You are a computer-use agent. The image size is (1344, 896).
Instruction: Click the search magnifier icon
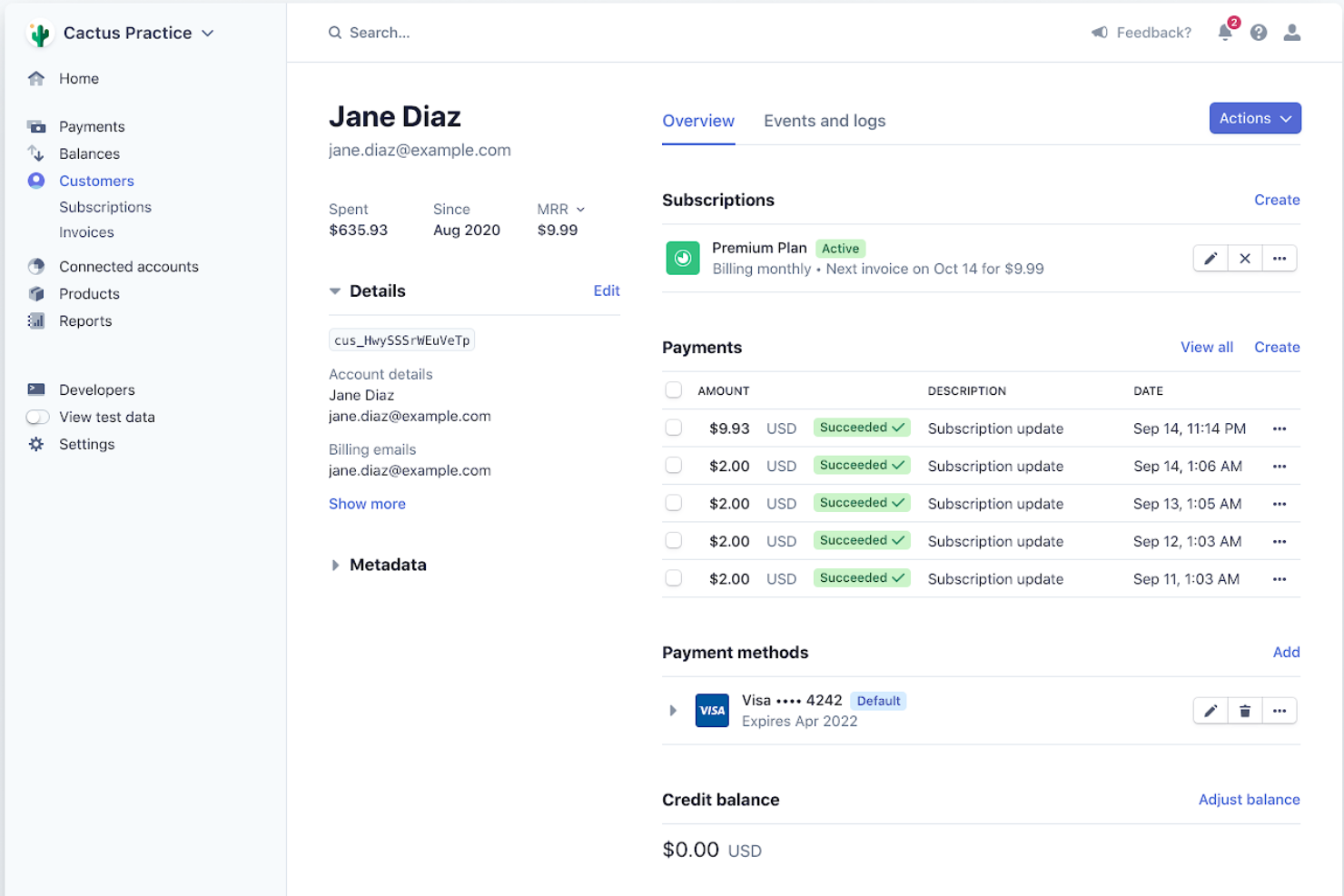click(335, 33)
